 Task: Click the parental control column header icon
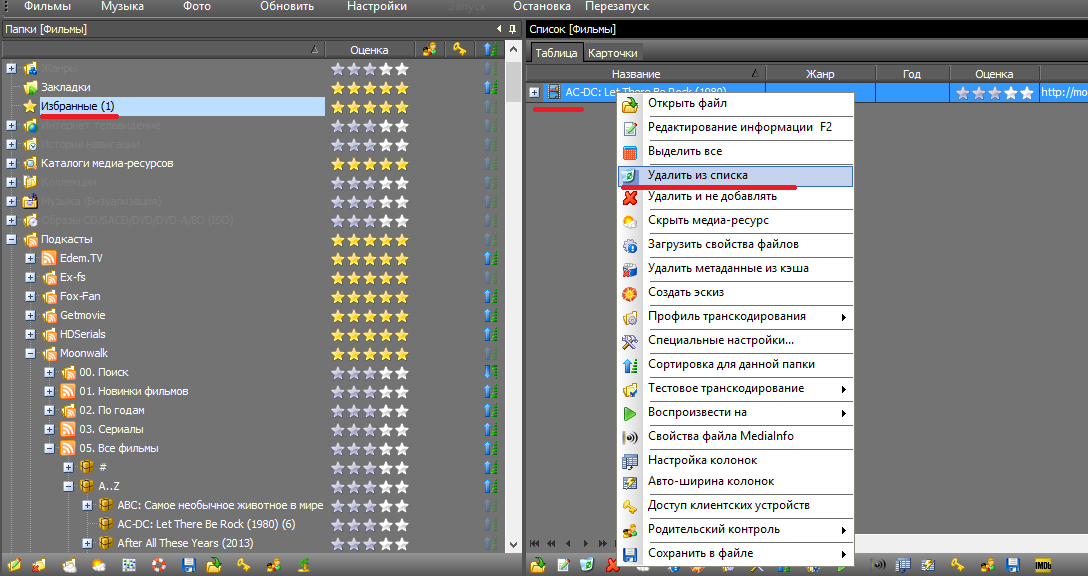pos(430,49)
